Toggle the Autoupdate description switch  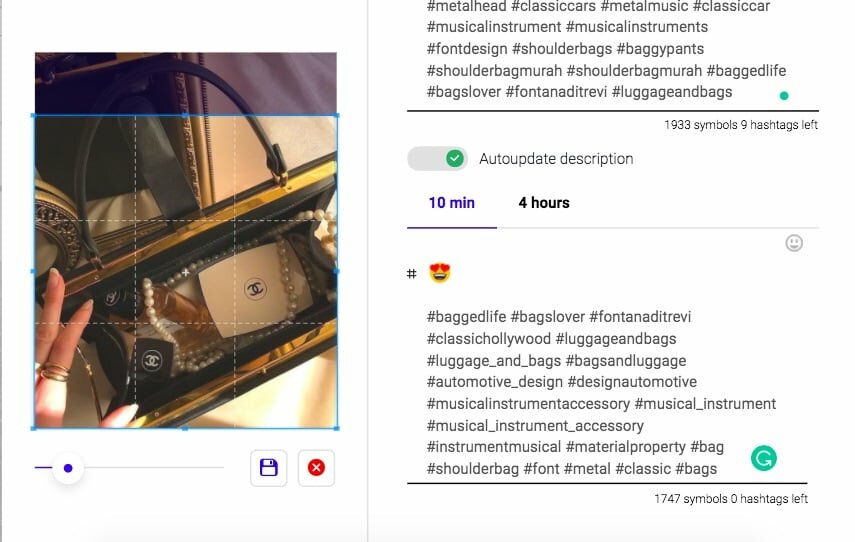click(x=437, y=159)
